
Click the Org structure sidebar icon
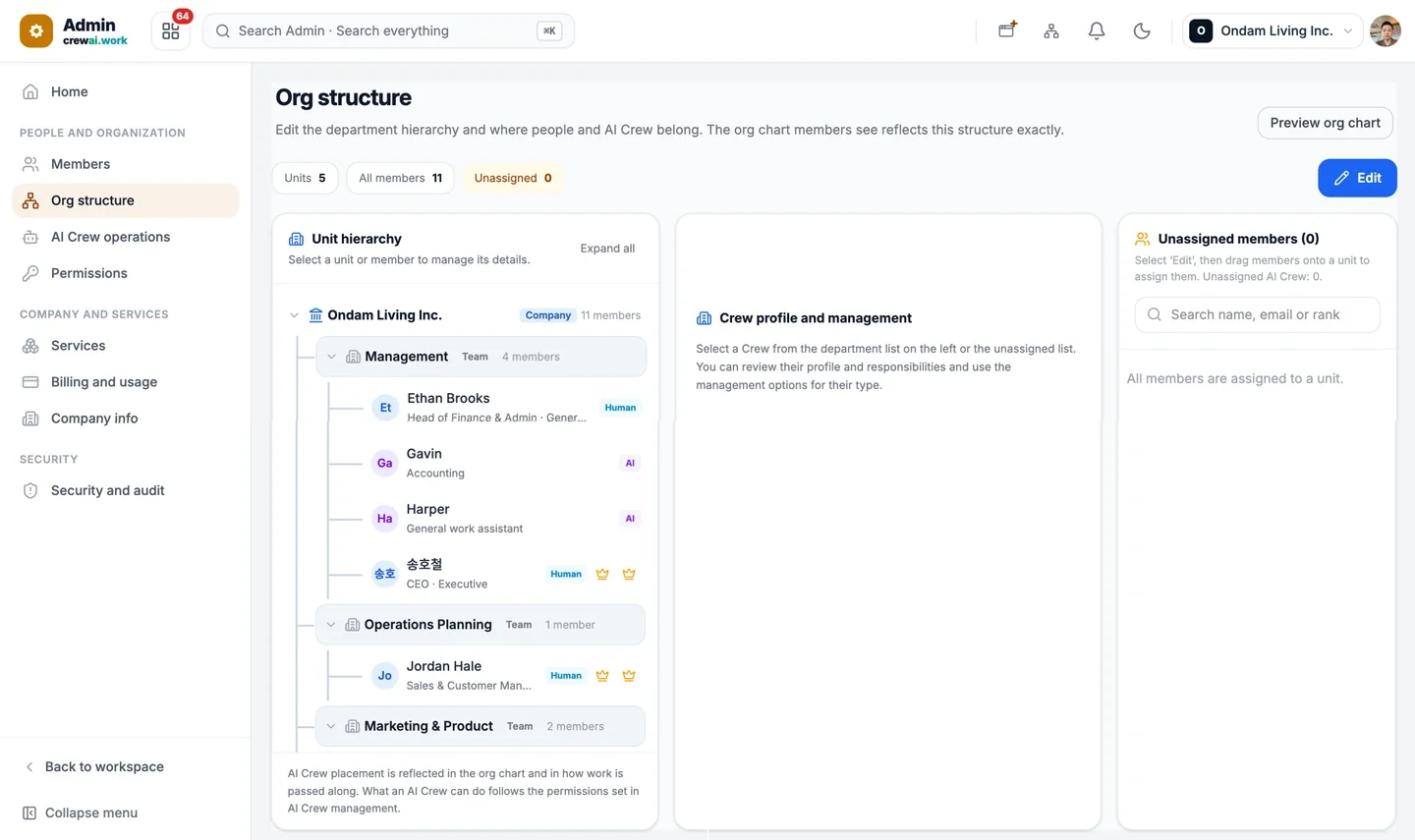(30, 200)
